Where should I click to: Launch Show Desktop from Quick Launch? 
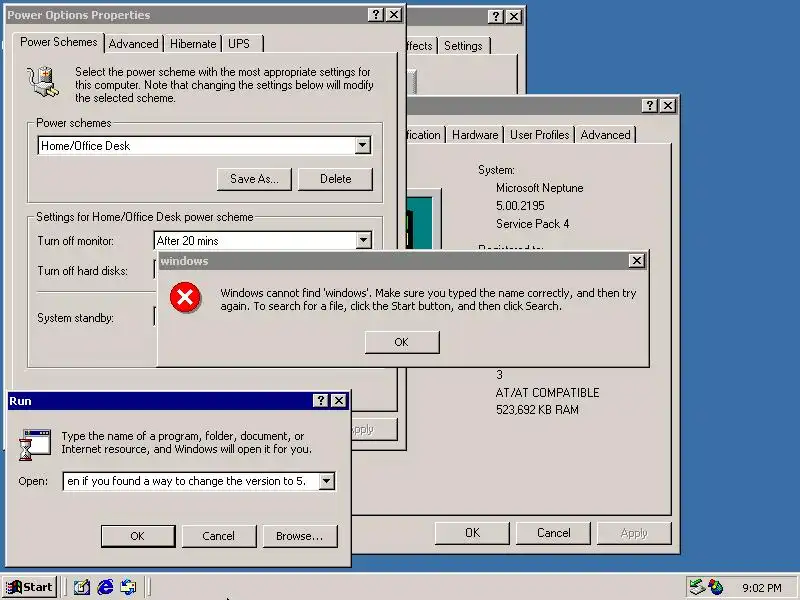click(82, 587)
